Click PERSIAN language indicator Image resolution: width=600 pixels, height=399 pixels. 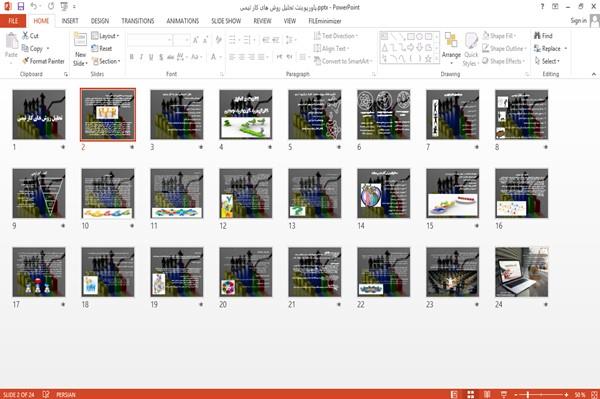(x=66, y=394)
